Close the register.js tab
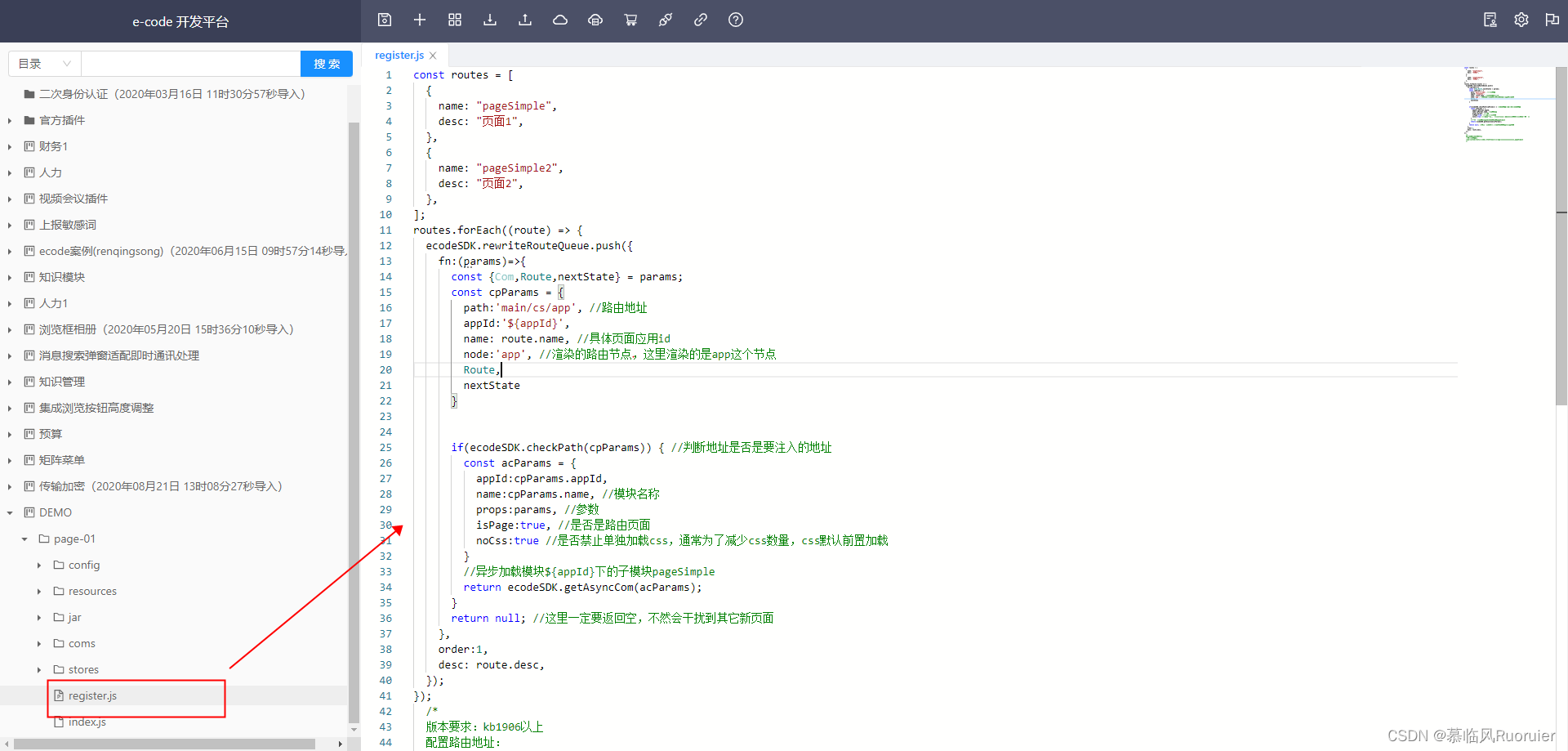 [x=433, y=56]
